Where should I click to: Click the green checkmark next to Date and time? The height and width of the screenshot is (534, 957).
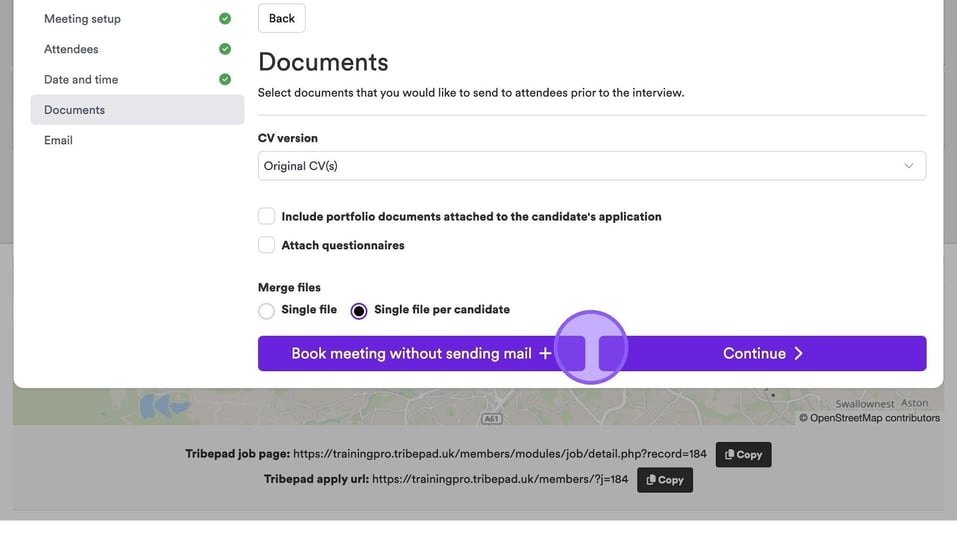tap(225, 79)
